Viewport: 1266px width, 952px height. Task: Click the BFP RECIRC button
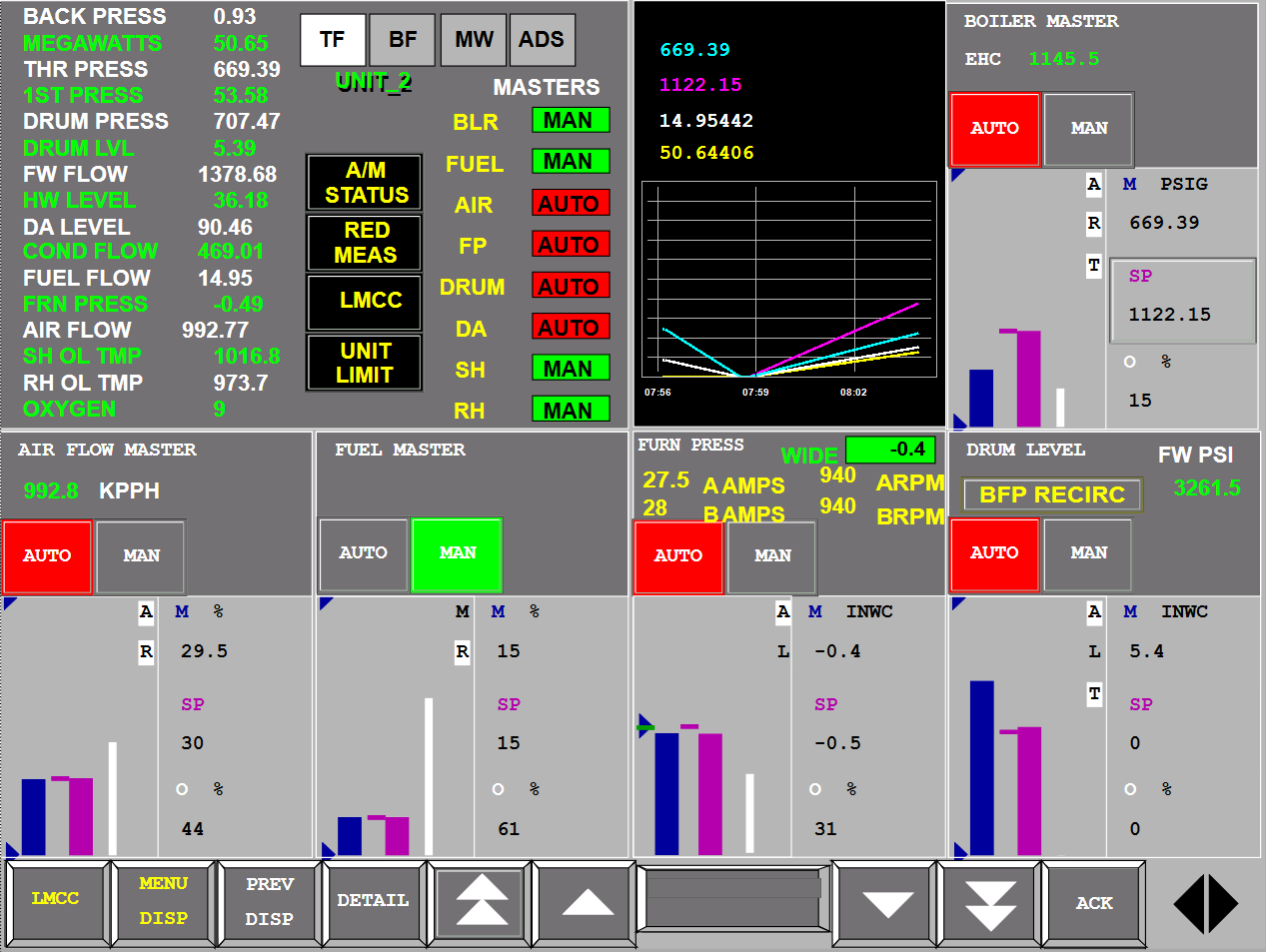coord(1051,494)
